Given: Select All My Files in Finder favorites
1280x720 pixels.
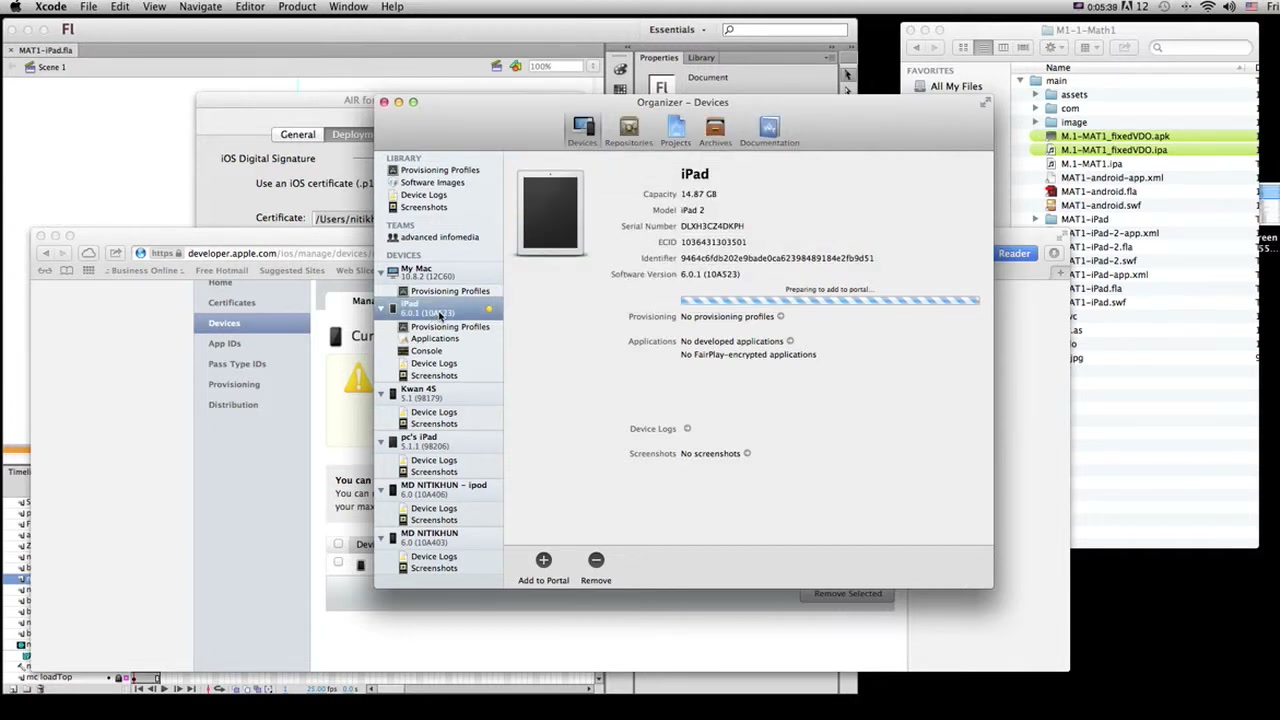Looking at the screenshot, I should (x=956, y=86).
